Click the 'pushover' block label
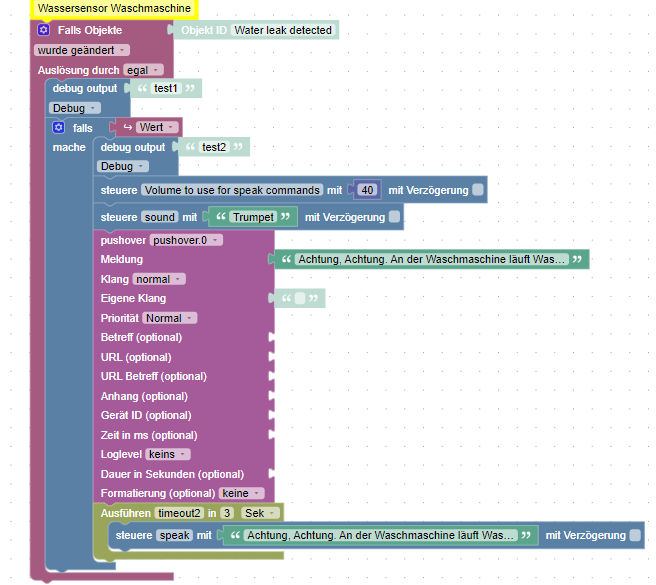The height and width of the screenshot is (585, 656). (x=123, y=240)
